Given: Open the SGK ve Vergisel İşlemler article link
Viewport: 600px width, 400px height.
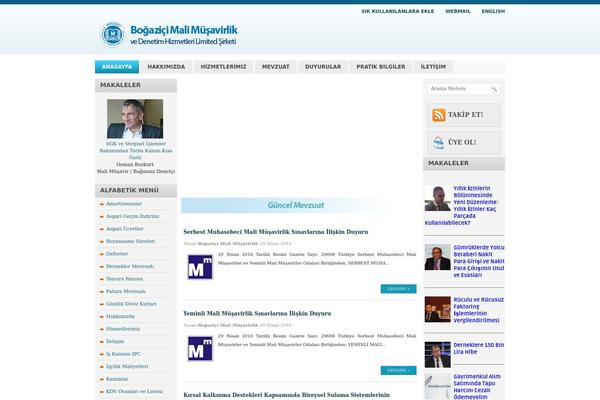Looking at the screenshot, I should point(136,150).
